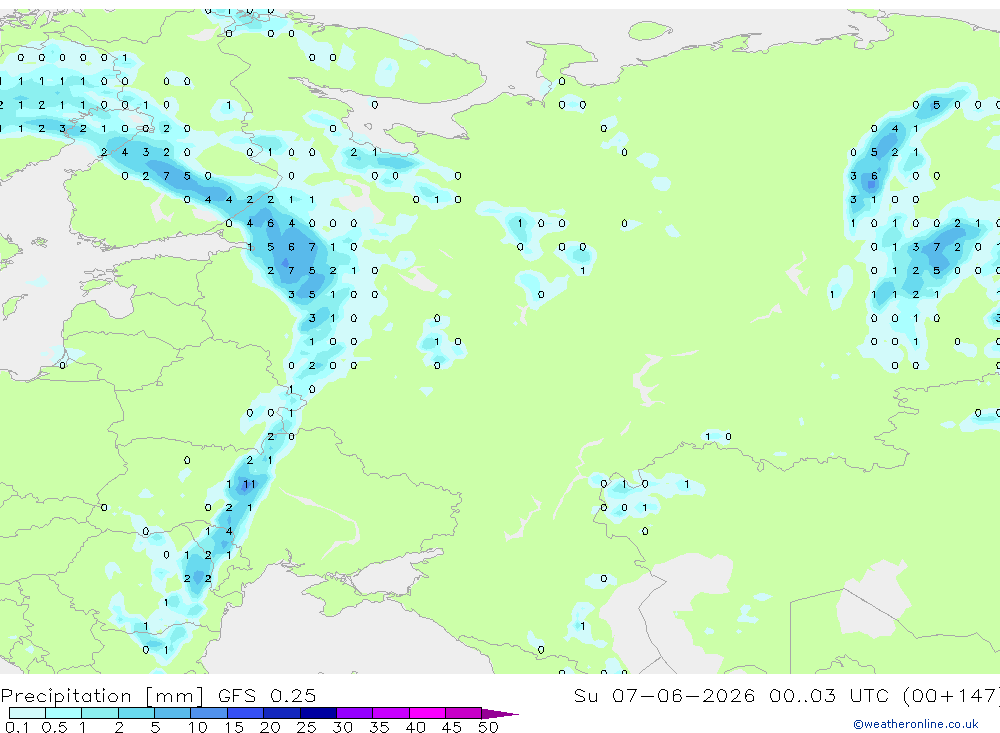This screenshot has width=1000, height=733.
Task: Click the 0.5–1 mm legend color box
Action: pyautogui.click(x=63, y=713)
